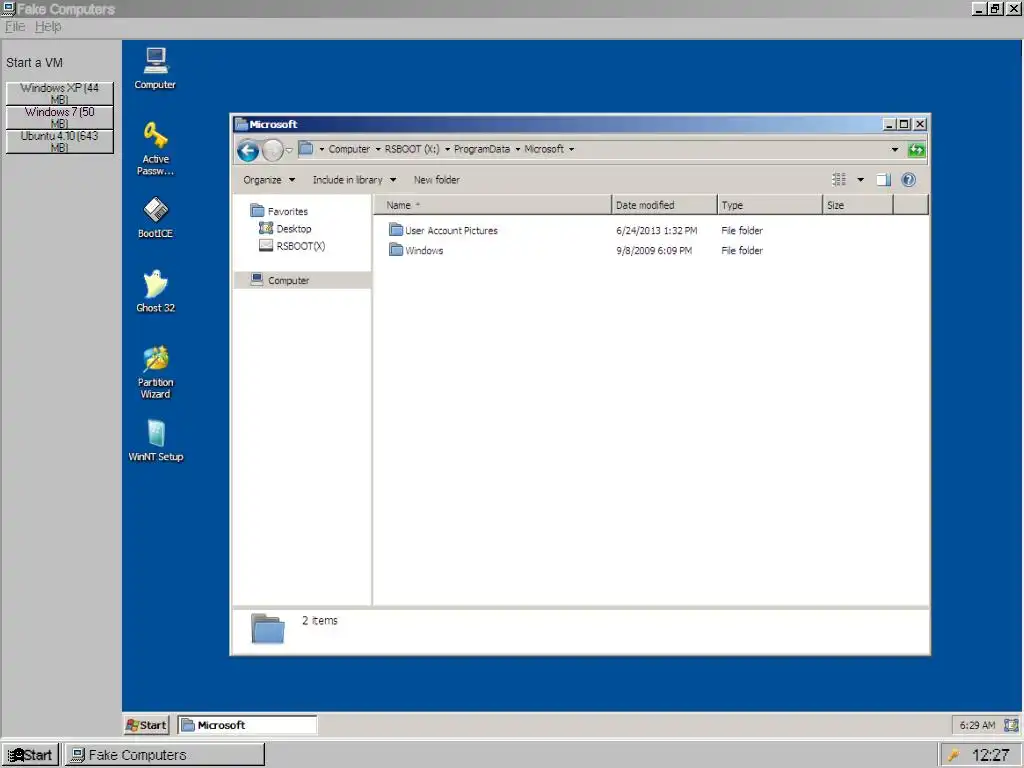This screenshot has height=768, width=1024.
Task: Open the Organize dropdown menu
Action: [x=269, y=180]
